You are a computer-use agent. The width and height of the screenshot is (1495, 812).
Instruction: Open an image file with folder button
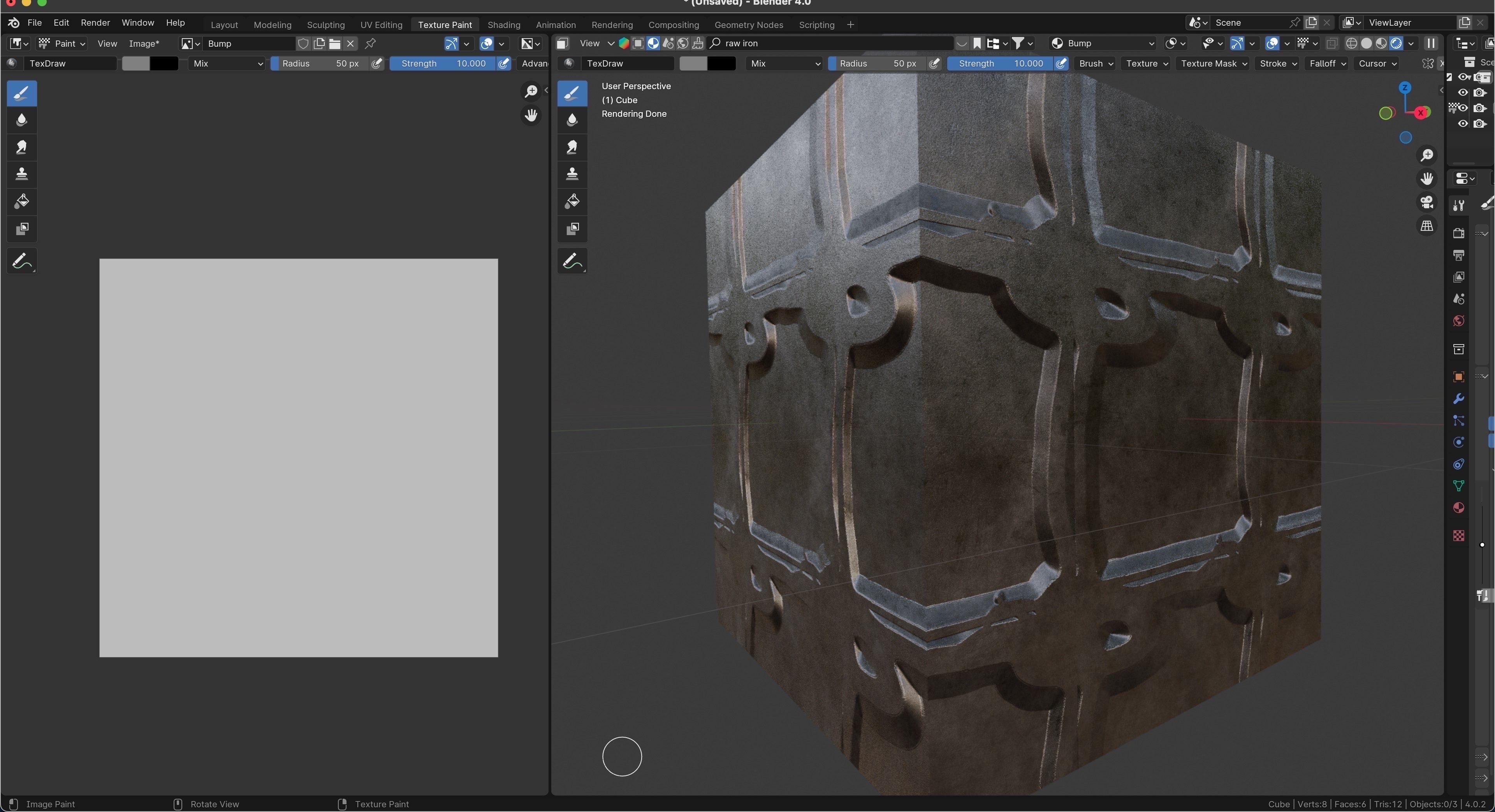pos(335,44)
